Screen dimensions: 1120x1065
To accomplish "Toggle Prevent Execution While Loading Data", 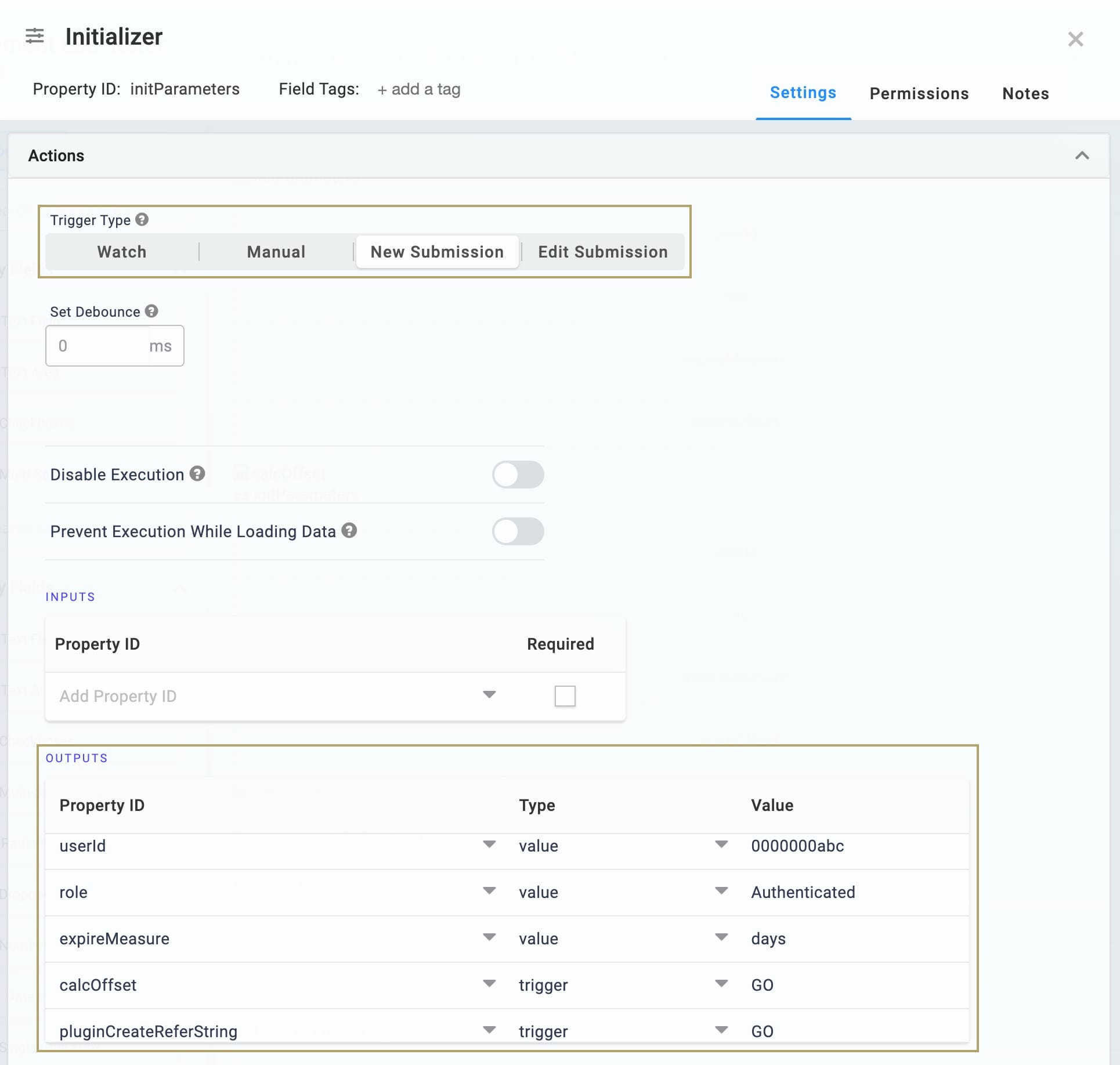I will point(518,531).
